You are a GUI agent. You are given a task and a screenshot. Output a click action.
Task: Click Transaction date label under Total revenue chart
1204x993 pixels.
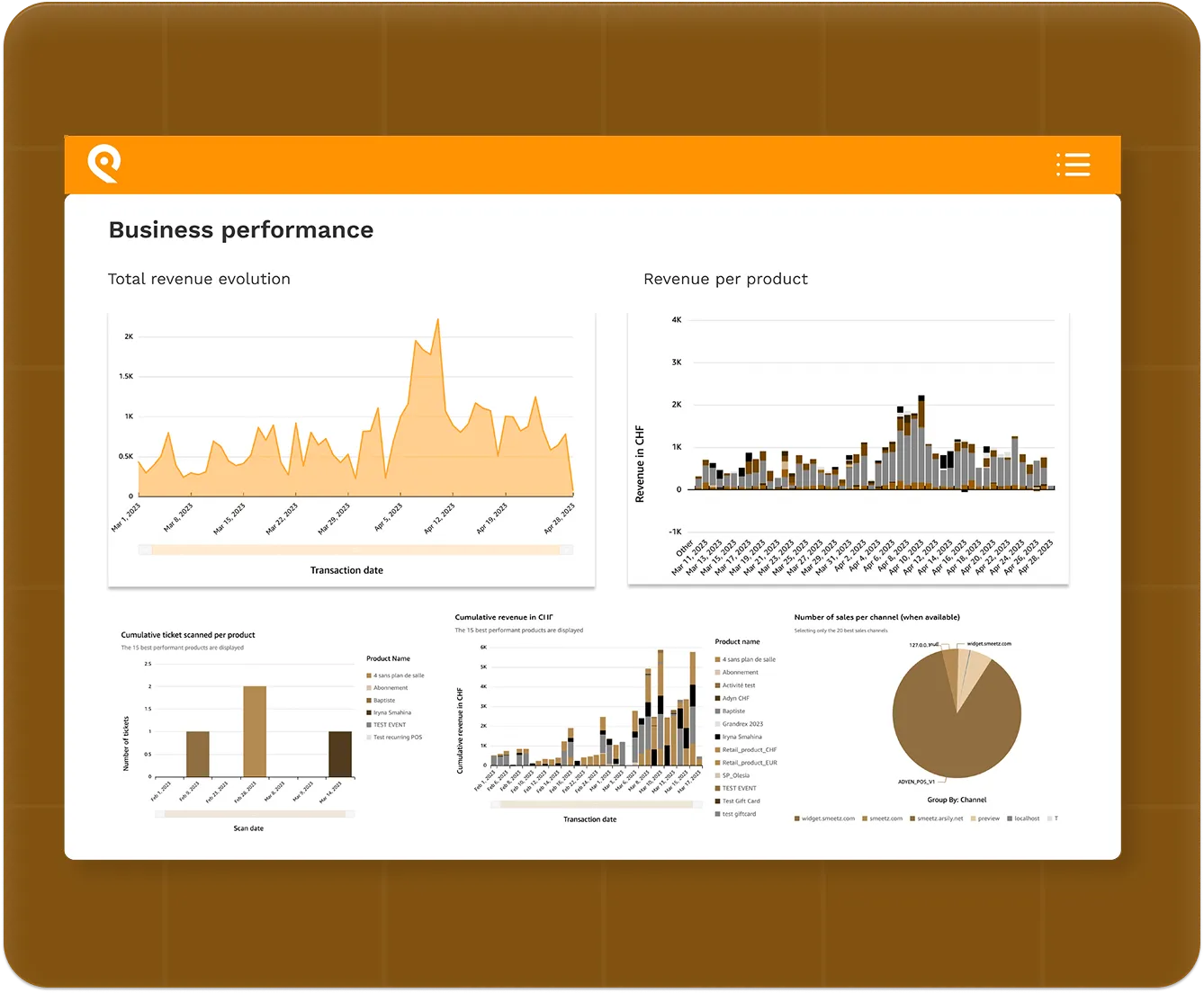[x=346, y=570]
